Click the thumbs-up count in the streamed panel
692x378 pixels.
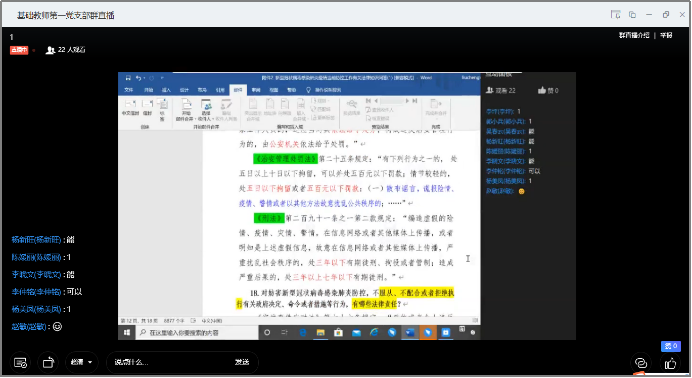click(548, 90)
